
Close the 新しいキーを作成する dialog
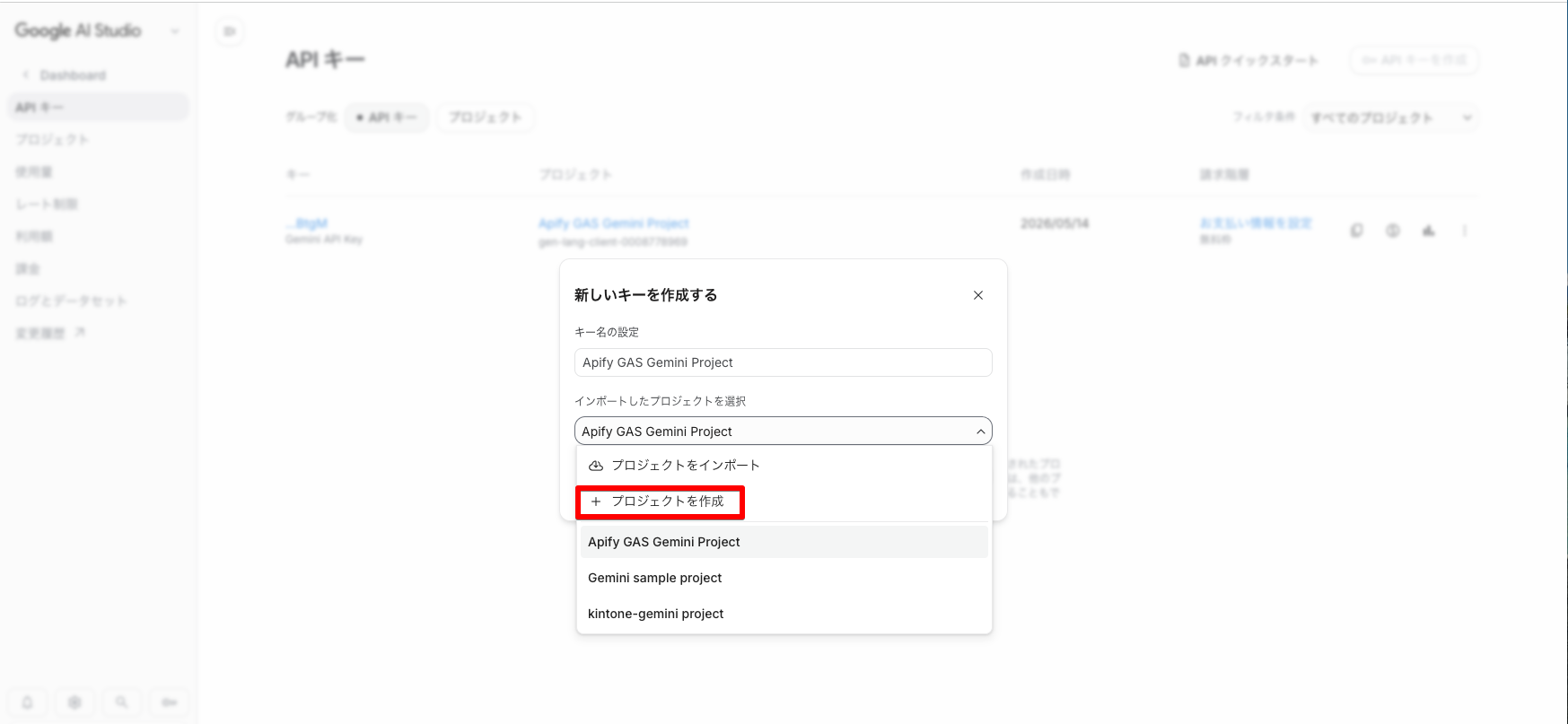(x=978, y=295)
